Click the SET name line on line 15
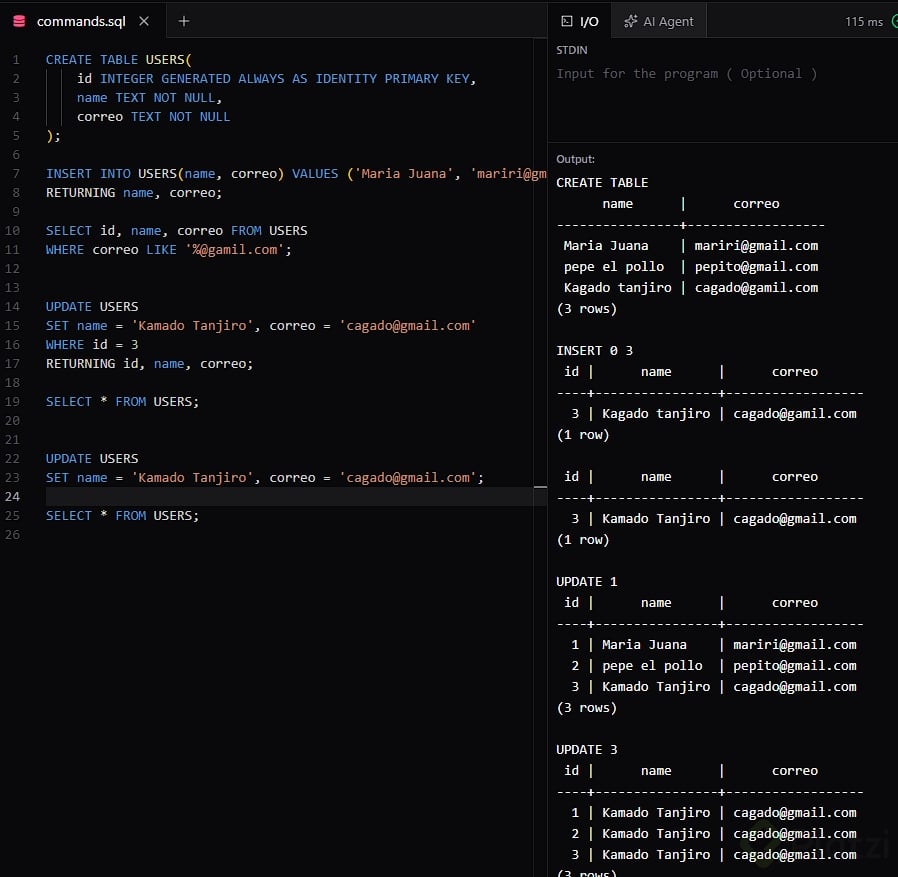Screen dimensions: 898x877 tap(261, 325)
